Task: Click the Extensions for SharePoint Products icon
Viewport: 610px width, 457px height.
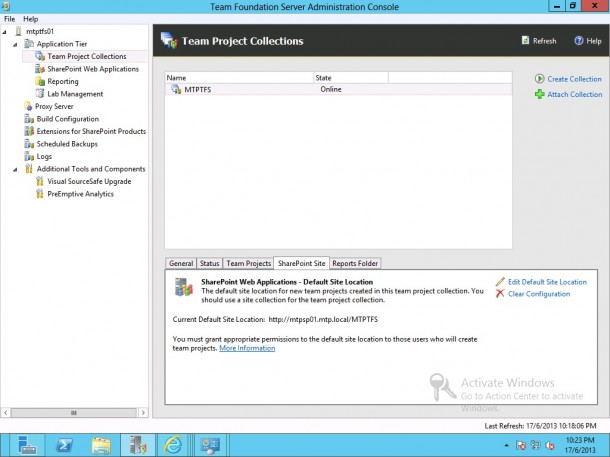Action: click(x=29, y=131)
